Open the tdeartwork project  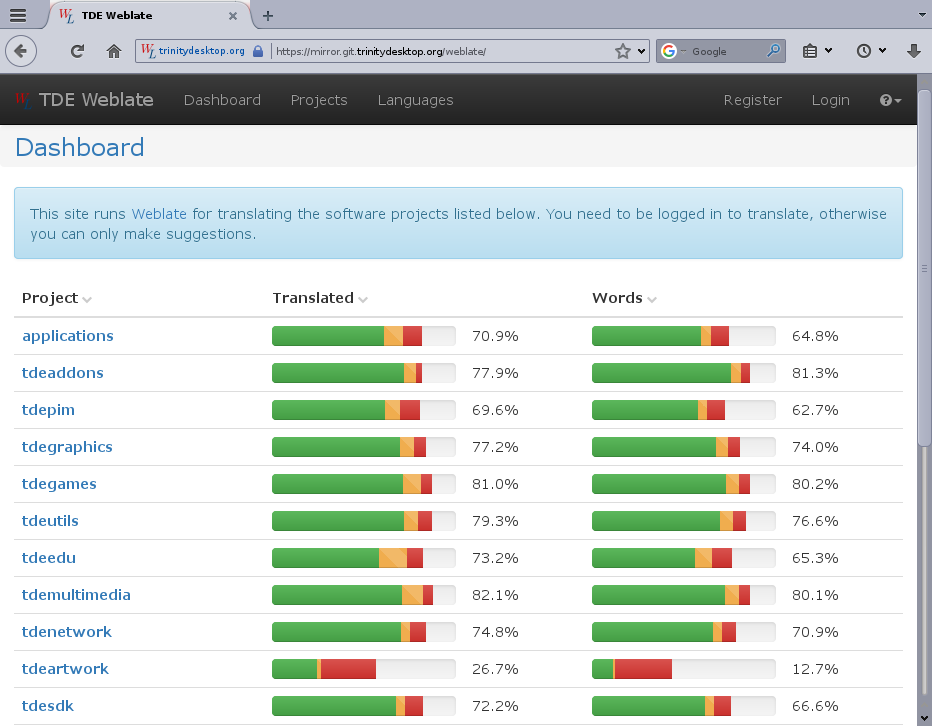click(65, 669)
